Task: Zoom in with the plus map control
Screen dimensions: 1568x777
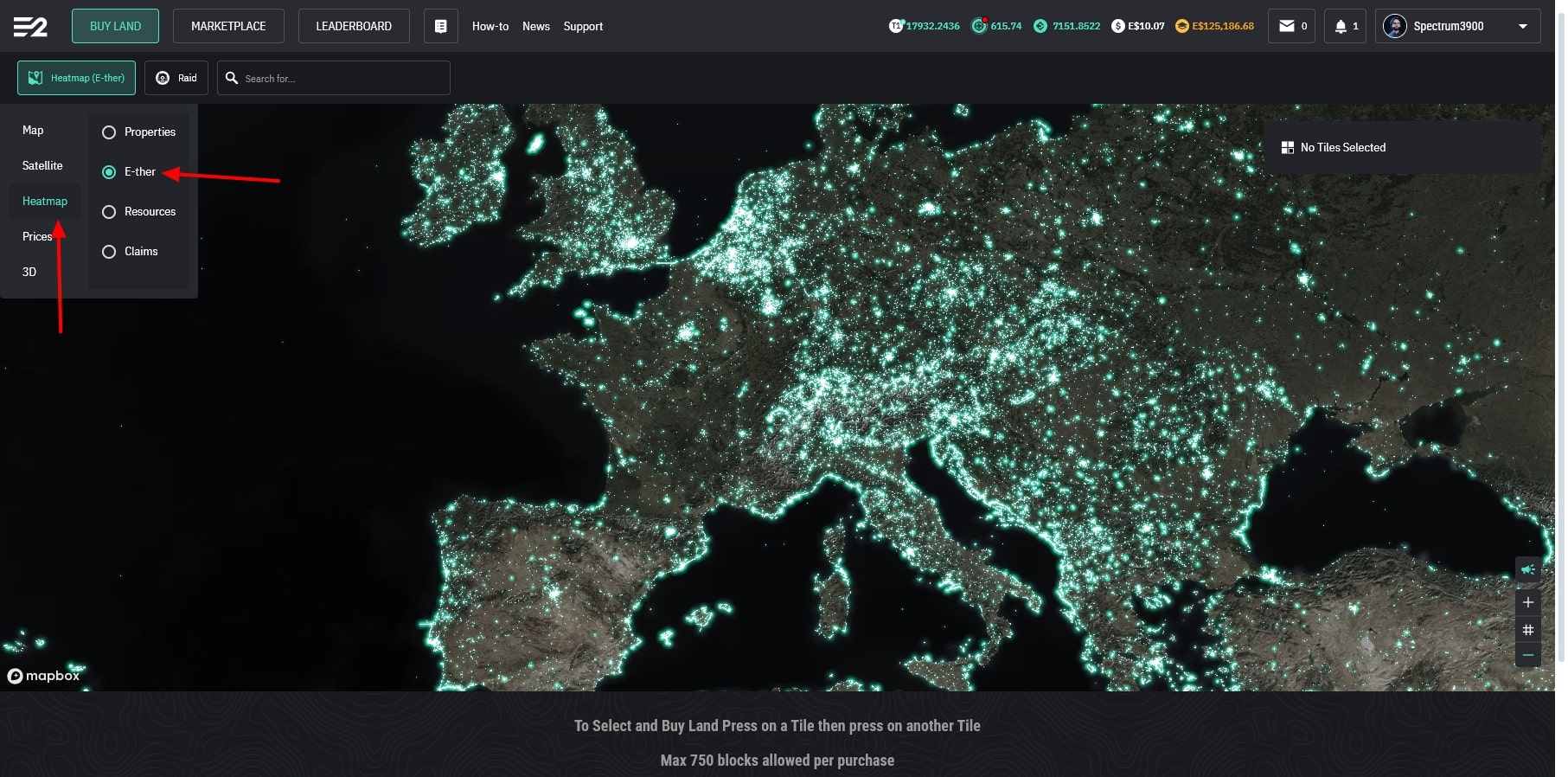Action: click(x=1528, y=602)
